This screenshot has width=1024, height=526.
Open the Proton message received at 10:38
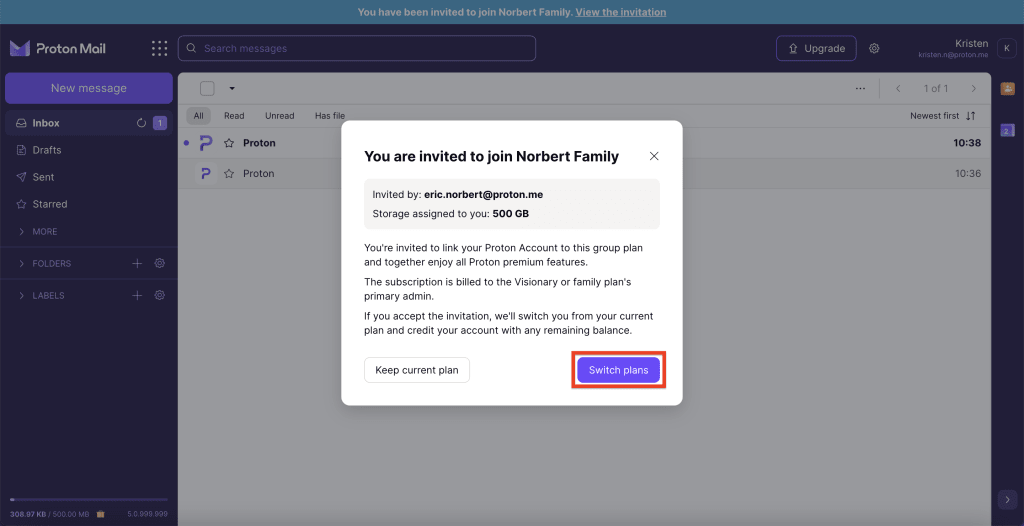click(x=584, y=143)
